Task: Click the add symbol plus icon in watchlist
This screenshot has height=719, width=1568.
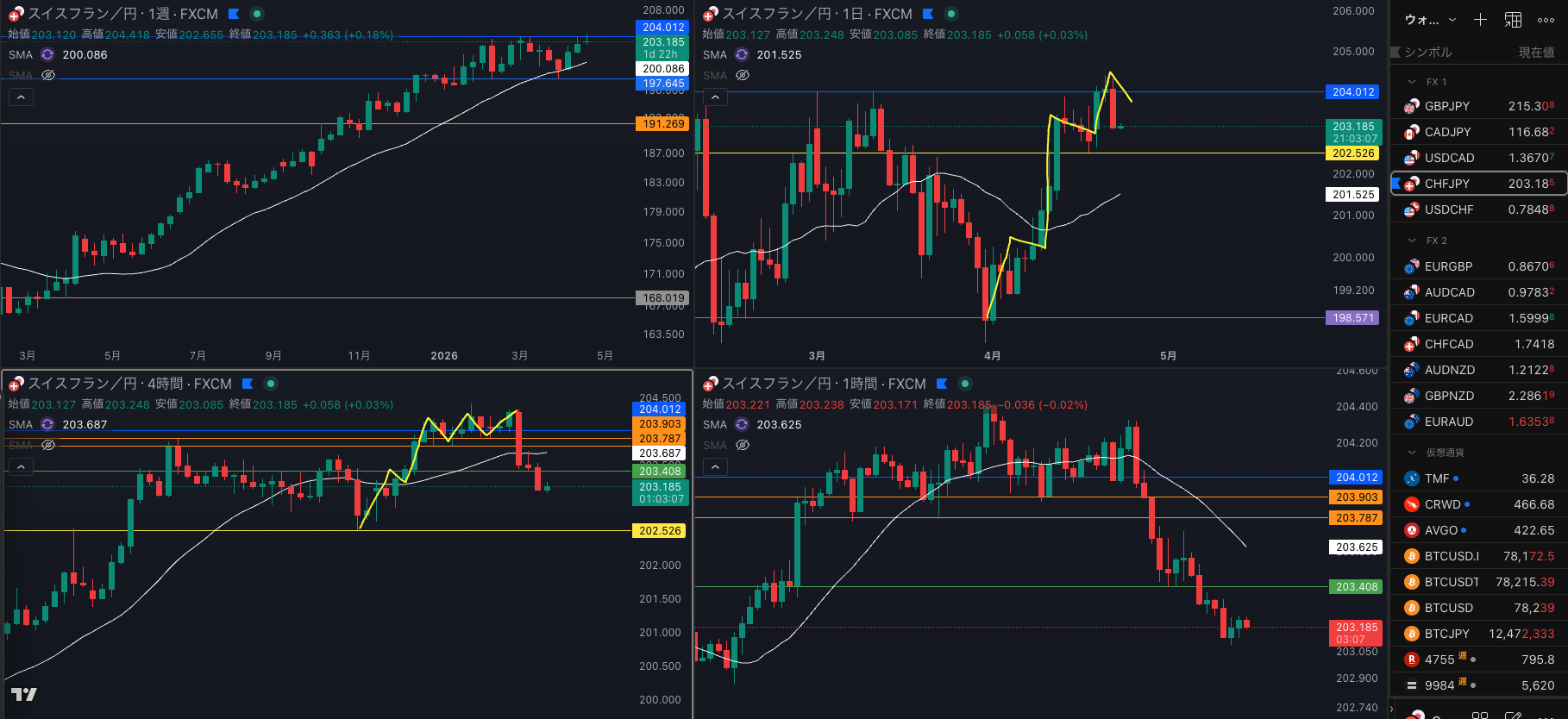Action: click(x=1480, y=20)
